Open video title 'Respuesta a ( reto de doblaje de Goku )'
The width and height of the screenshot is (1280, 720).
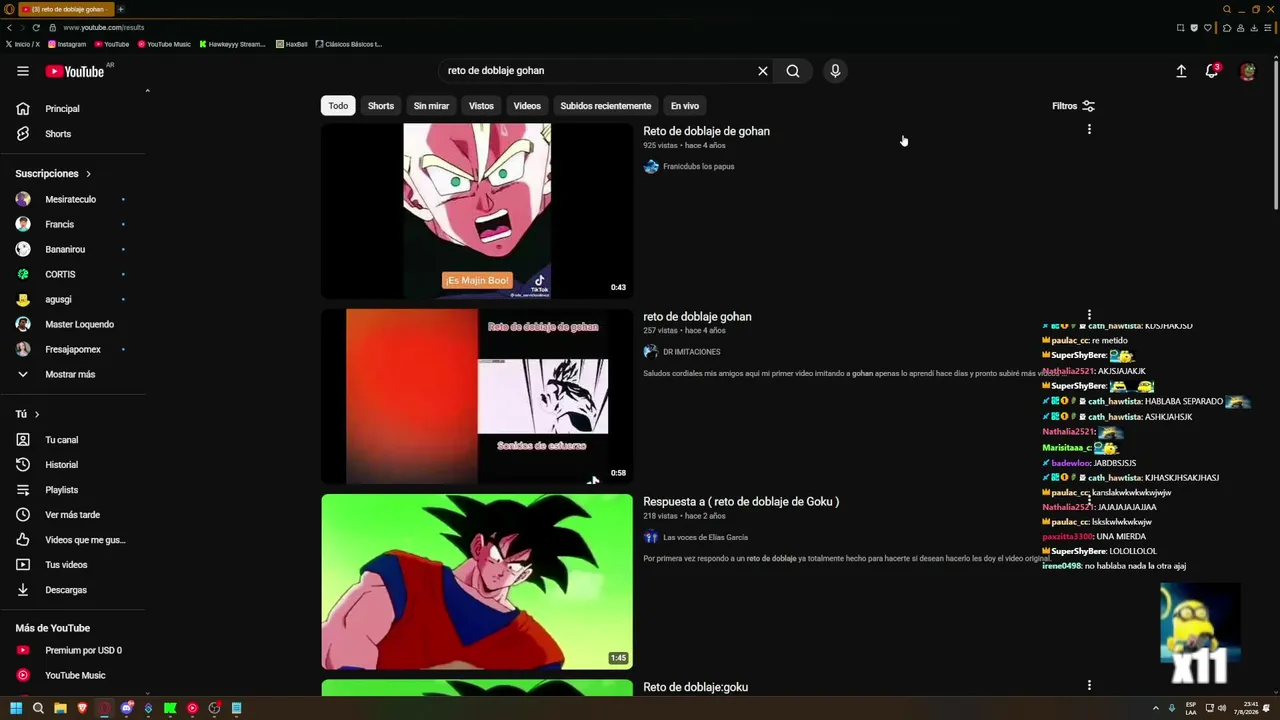[741, 502]
